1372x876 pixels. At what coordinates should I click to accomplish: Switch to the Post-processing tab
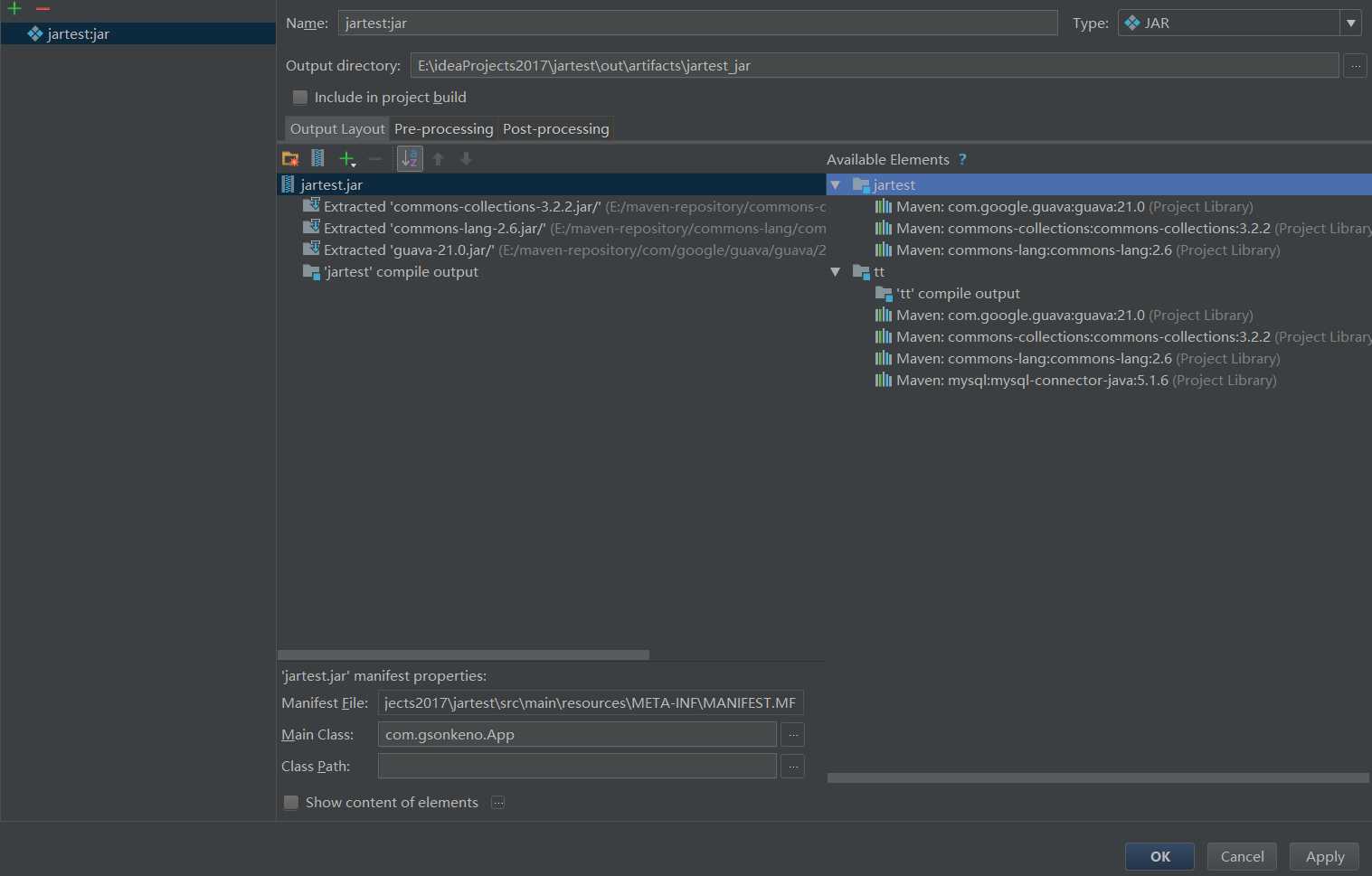click(555, 128)
